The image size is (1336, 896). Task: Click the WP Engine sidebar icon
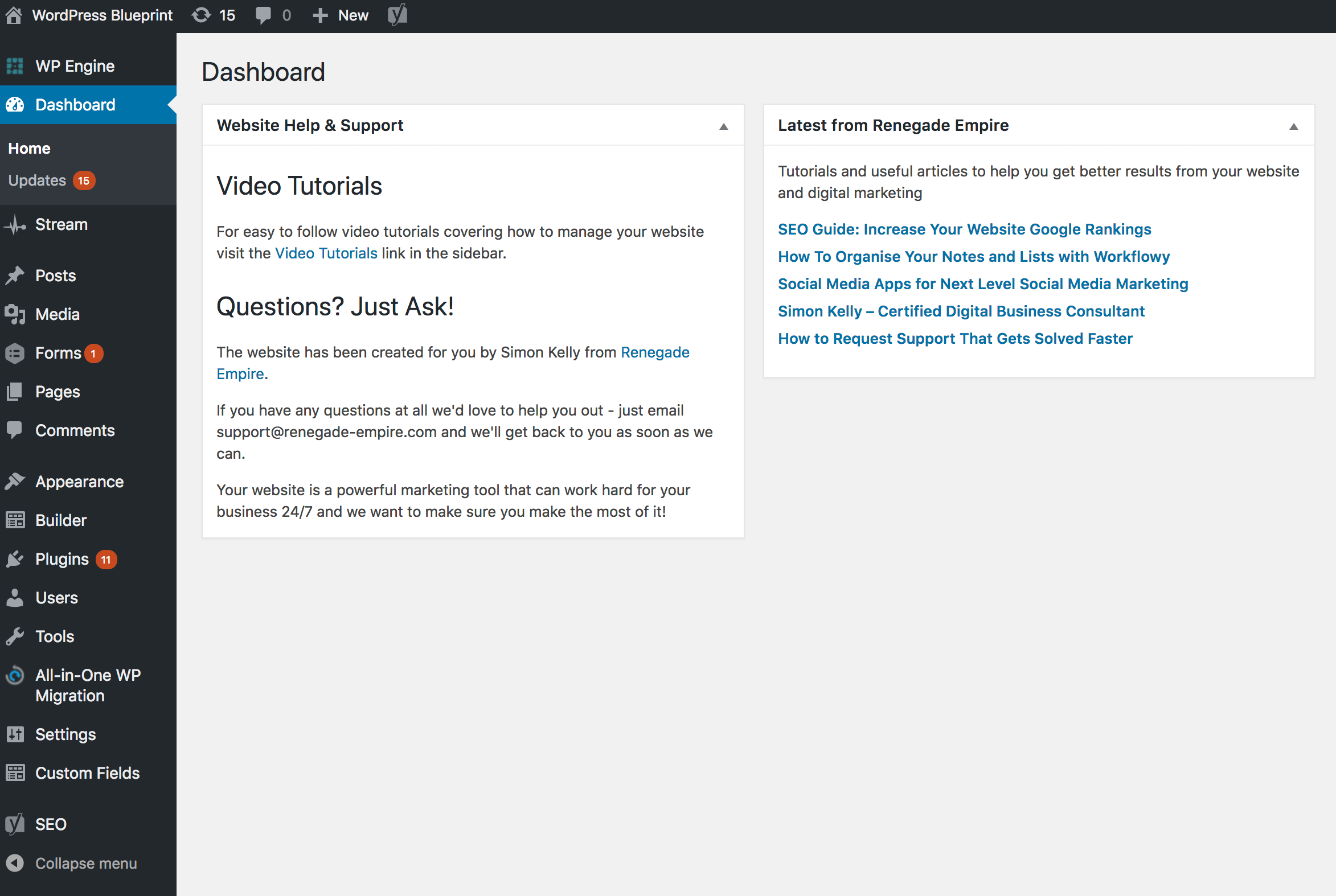[x=15, y=66]
